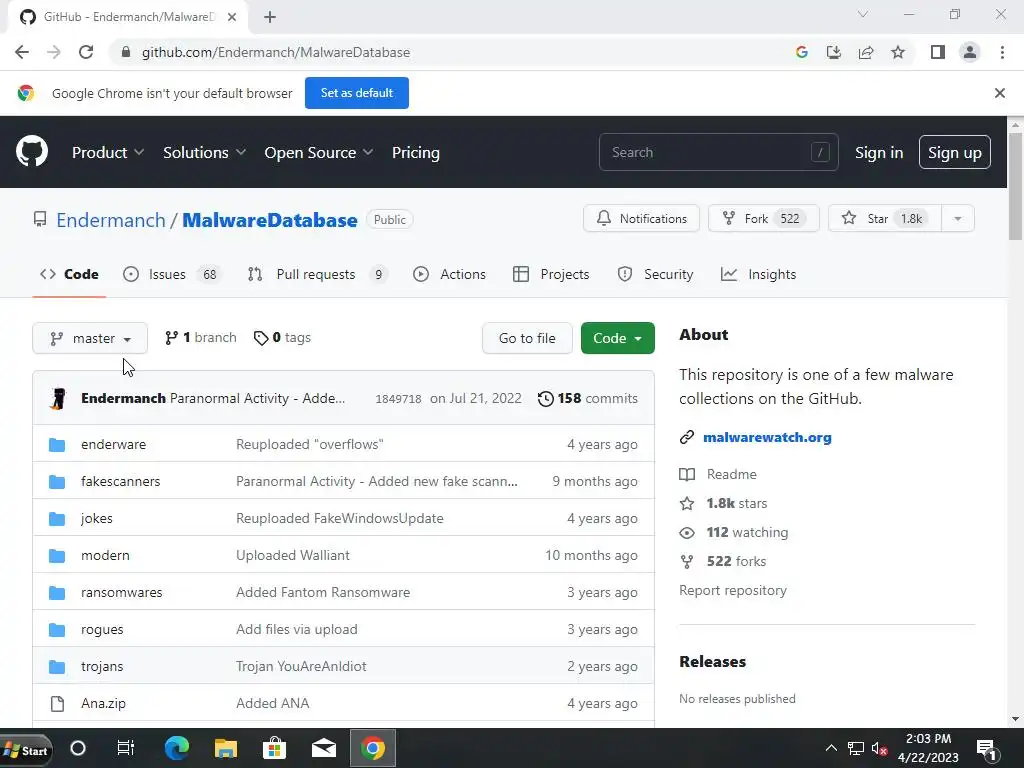
Task: Click the Start button
Action: pos(26,750)
